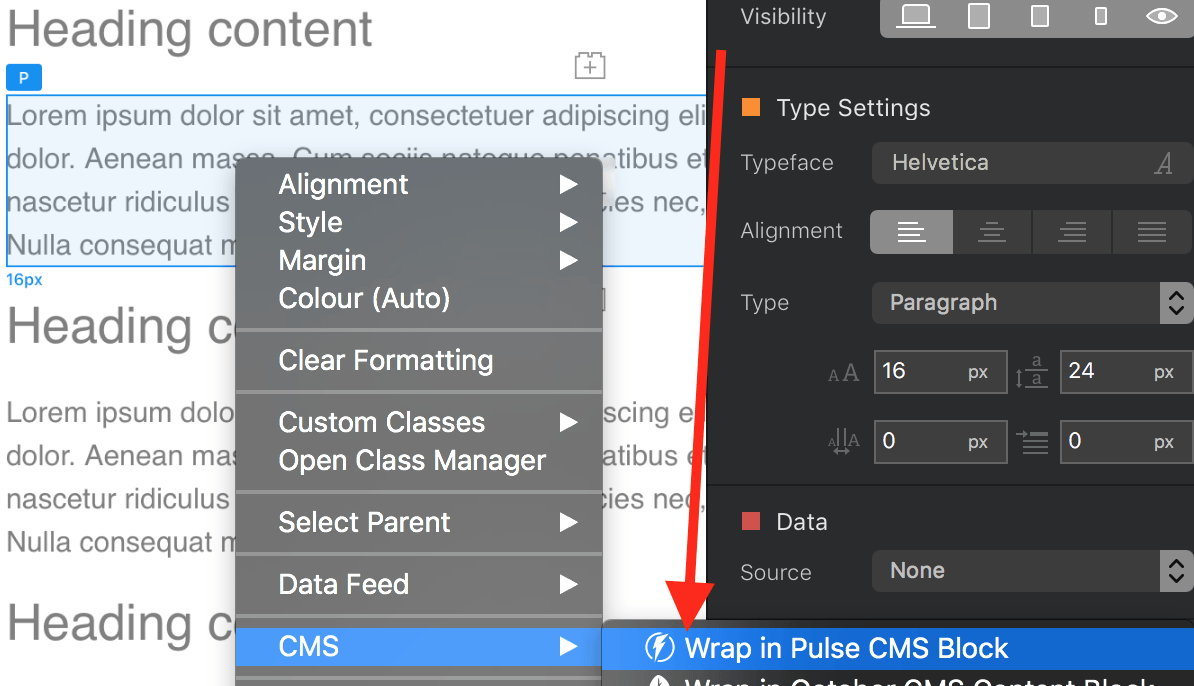Click the orange Type Settings swatch
This screenshot has width=1194, height=686.
(751, 108)
